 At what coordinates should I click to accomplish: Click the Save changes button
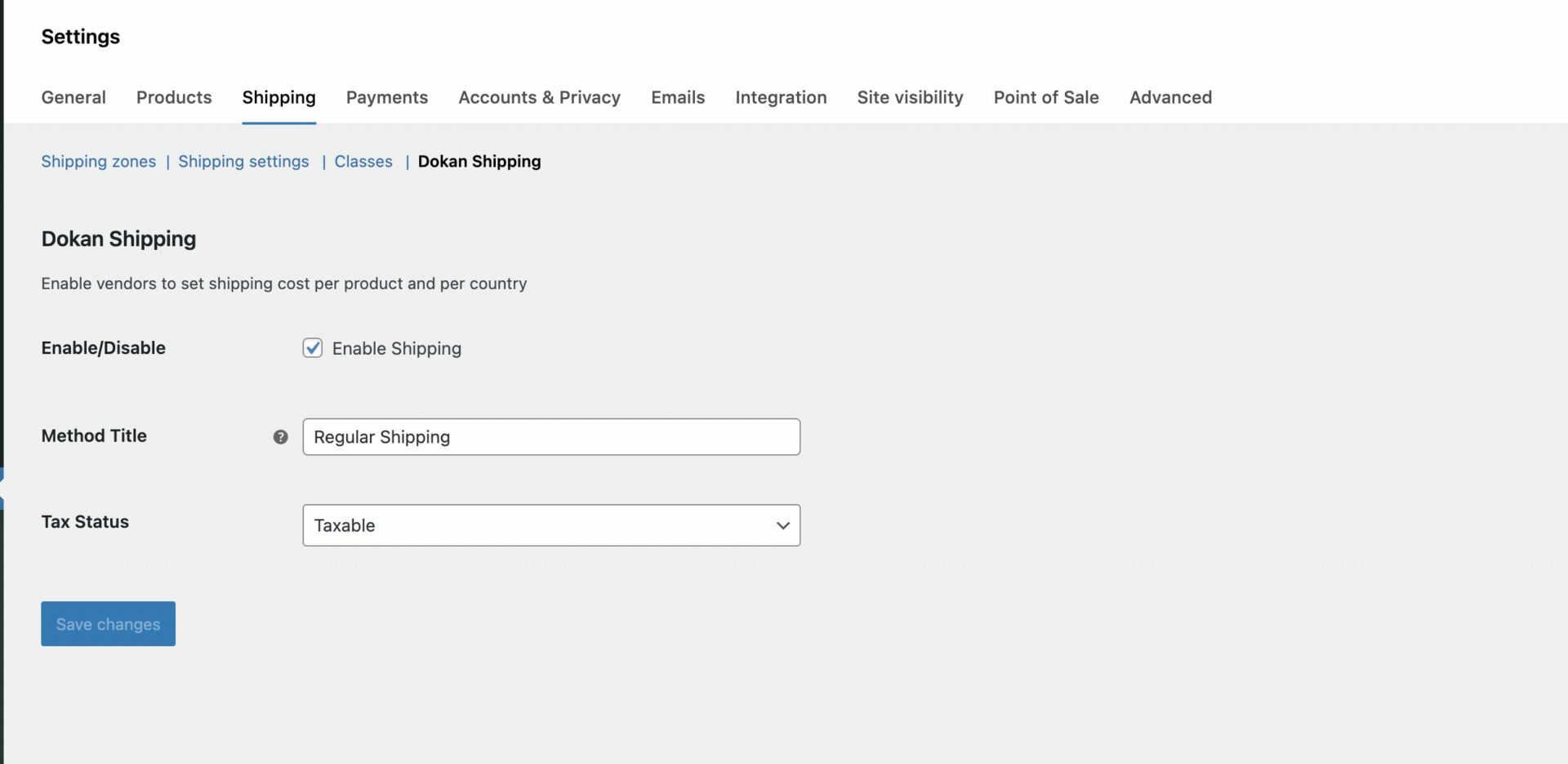tap(107, 623)
